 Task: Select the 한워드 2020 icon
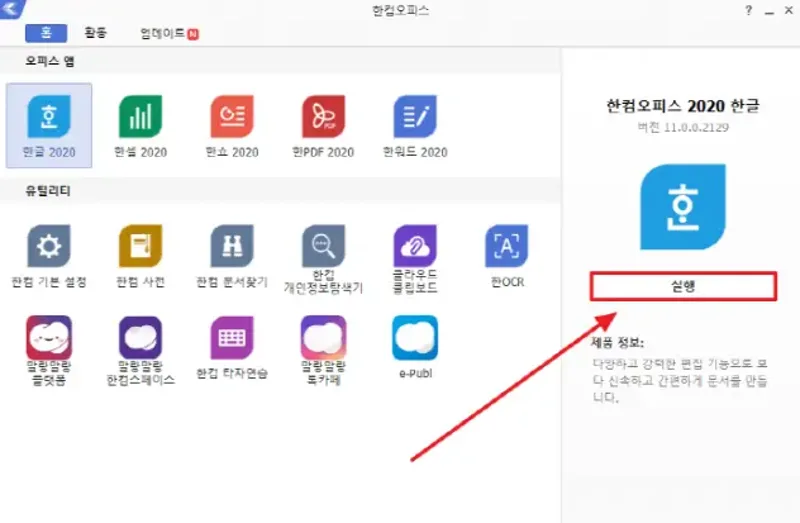coord(415,116)
